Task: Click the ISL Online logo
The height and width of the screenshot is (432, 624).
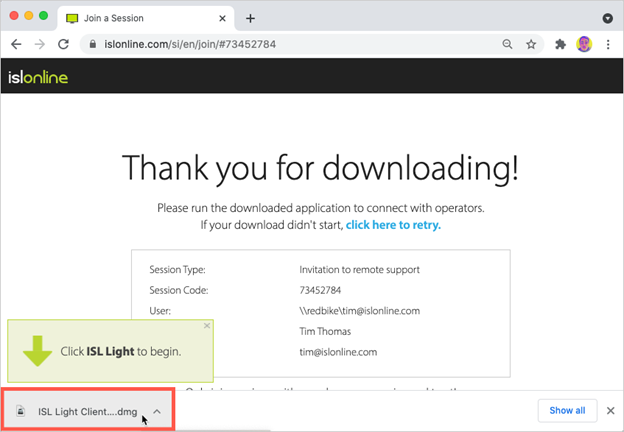Action: coord(39,78)
